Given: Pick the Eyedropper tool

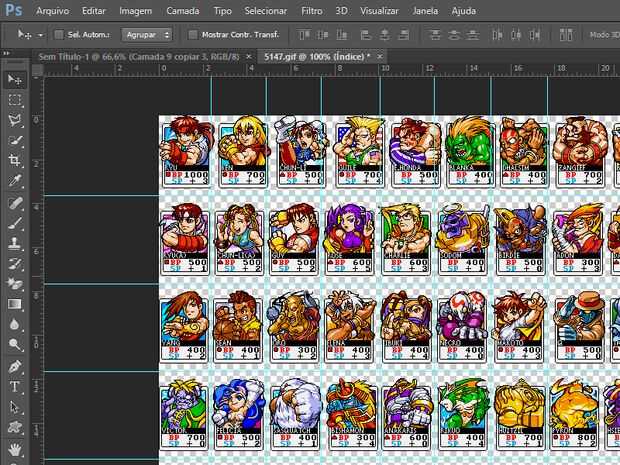Looking at the screenshot, I should pos(15,182).
